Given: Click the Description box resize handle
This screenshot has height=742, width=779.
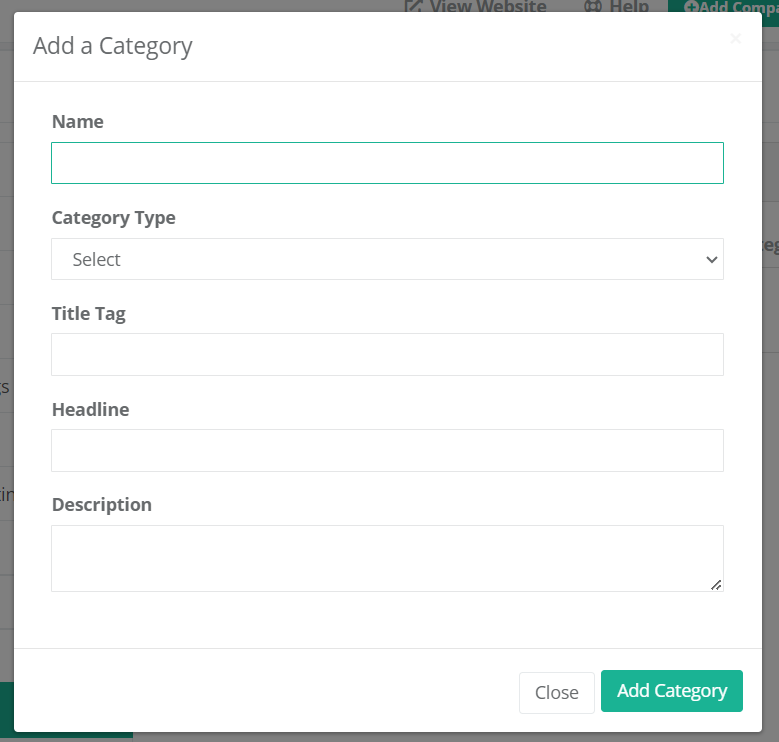Looking at the screenshot, I should [716, 584].
